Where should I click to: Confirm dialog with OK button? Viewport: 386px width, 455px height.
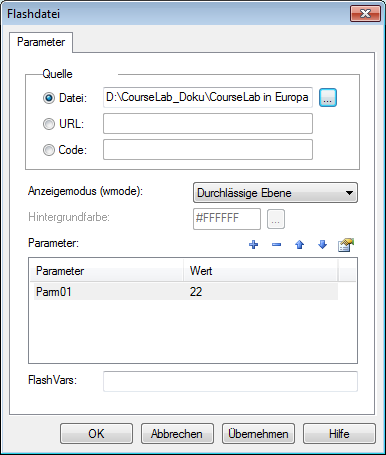[96, 434]
